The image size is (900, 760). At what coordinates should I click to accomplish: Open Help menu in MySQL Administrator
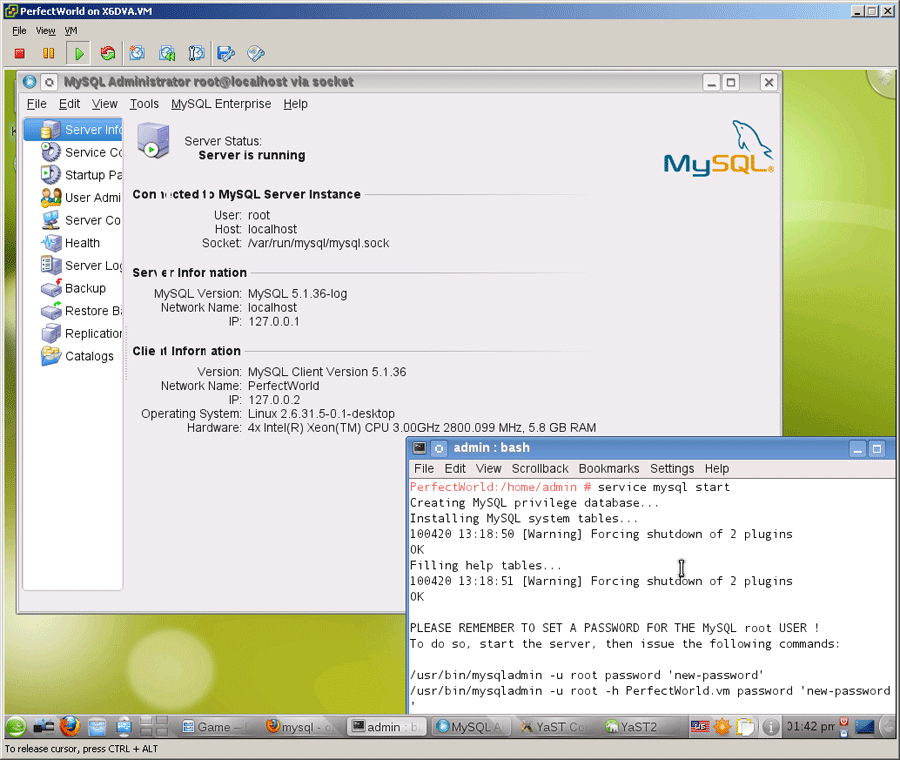point(296,104)
